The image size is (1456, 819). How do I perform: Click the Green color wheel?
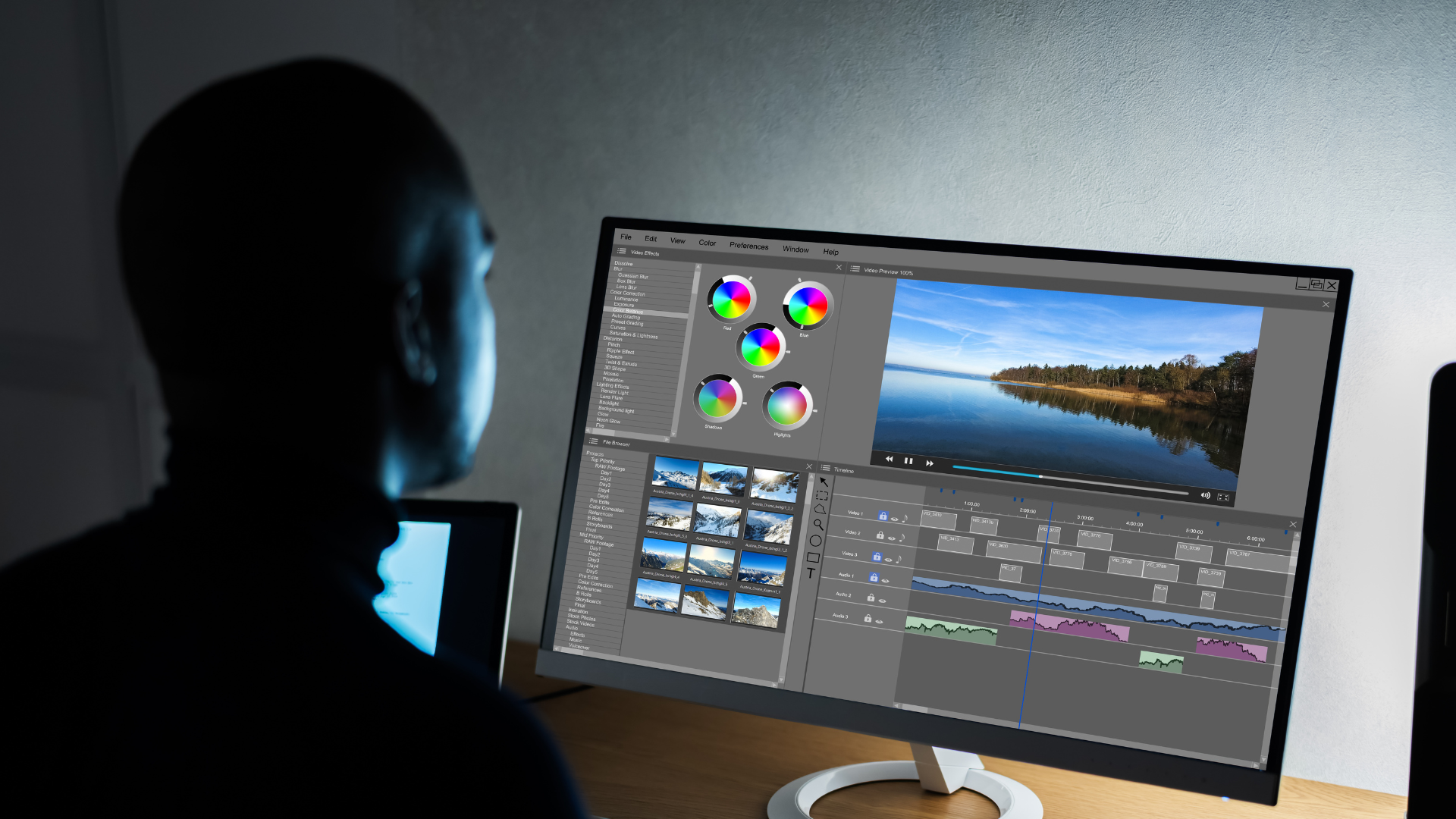pyautogui.click(x=760, y=347)
